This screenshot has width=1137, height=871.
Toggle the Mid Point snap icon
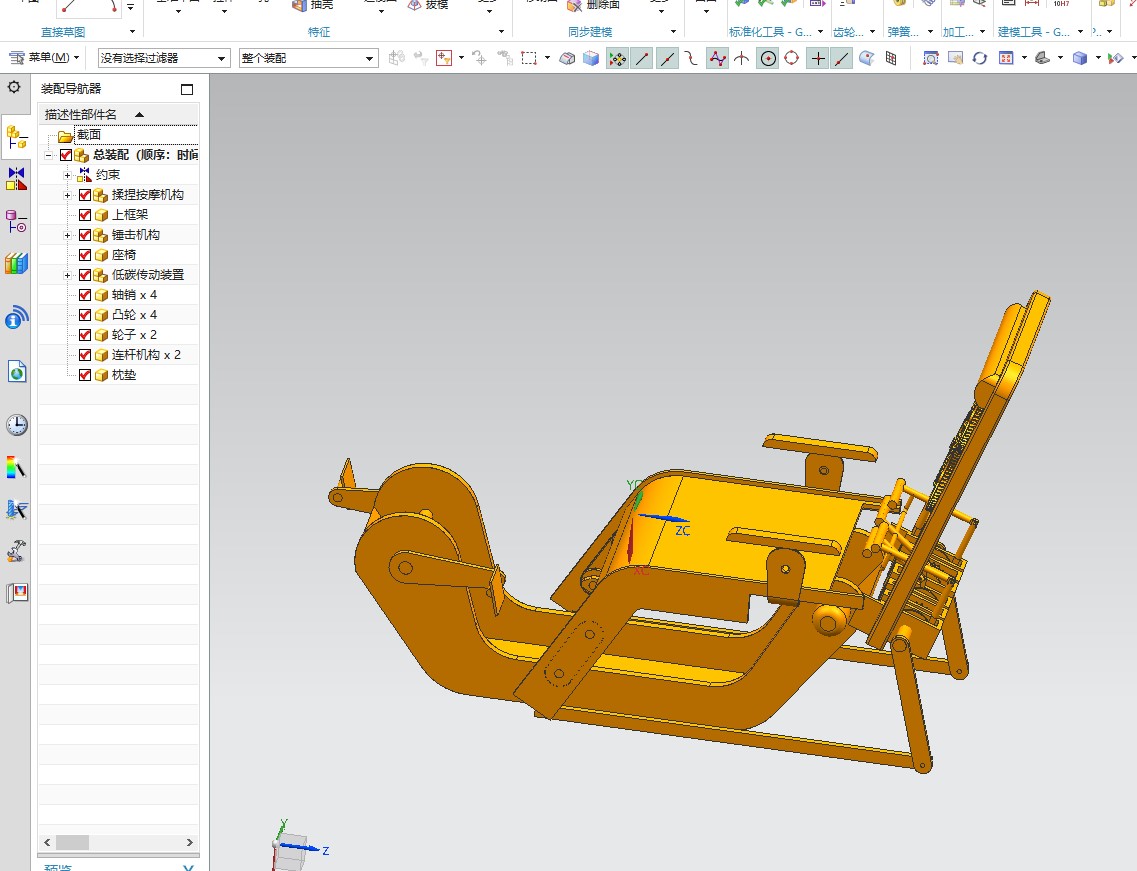(667, 59)
